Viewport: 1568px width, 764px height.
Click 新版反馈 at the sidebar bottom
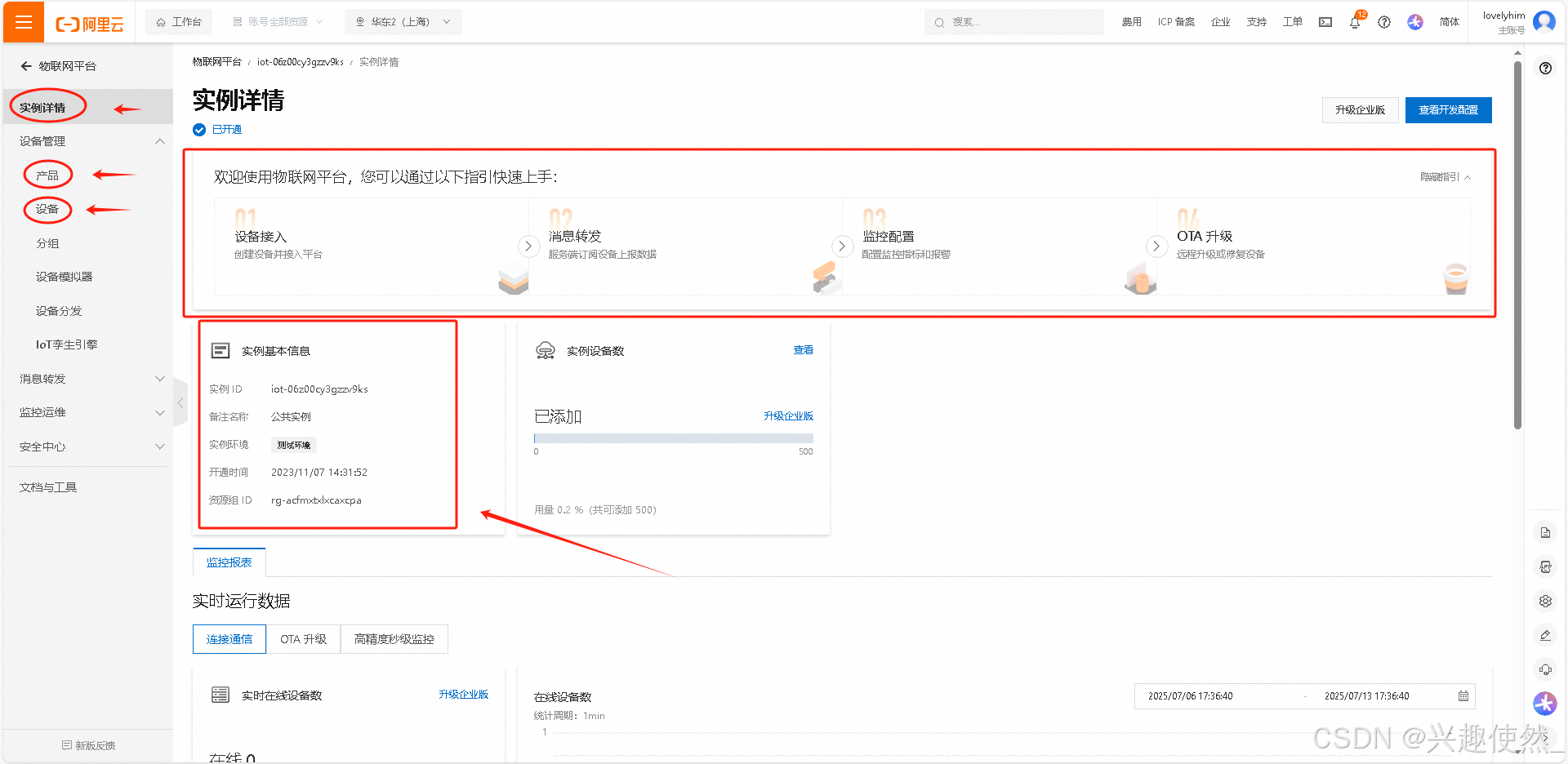(x=88, y=745)
